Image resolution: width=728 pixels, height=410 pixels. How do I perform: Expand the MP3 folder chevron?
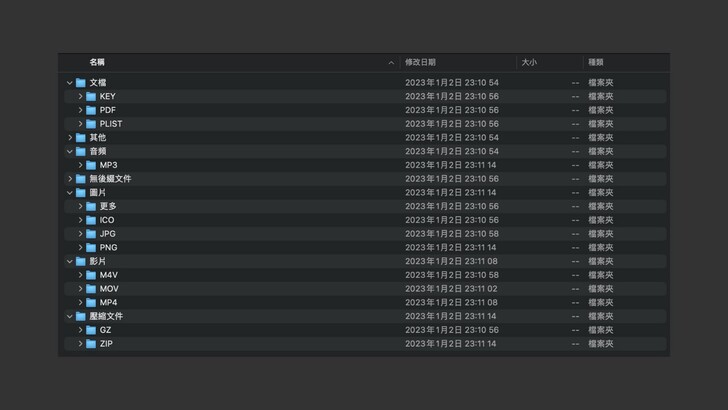80,165
